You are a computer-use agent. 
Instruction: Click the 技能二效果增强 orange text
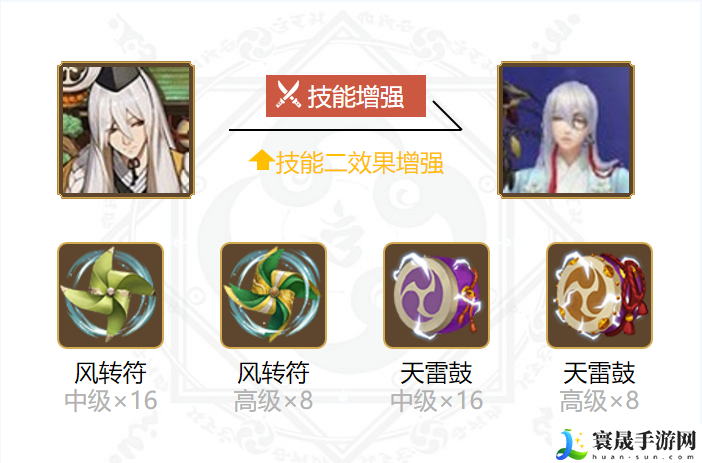point(360,162)
